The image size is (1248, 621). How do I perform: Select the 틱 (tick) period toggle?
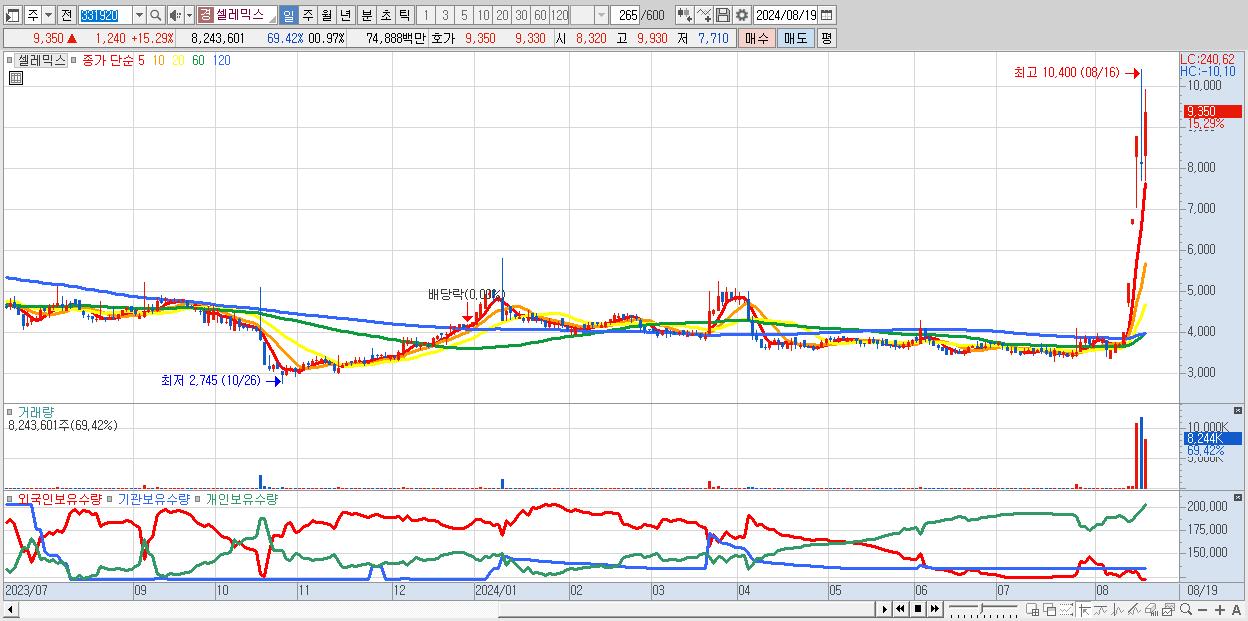404,15
